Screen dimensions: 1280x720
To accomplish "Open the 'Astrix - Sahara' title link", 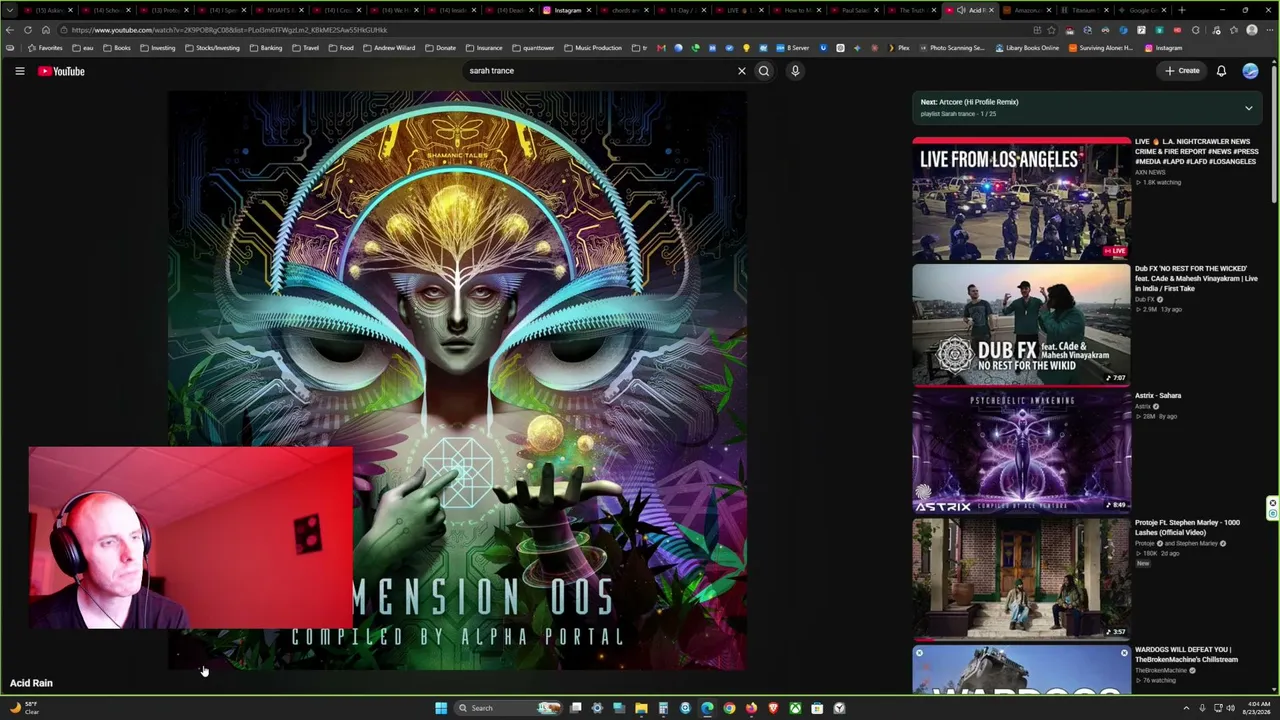I will coord(1158,396).
